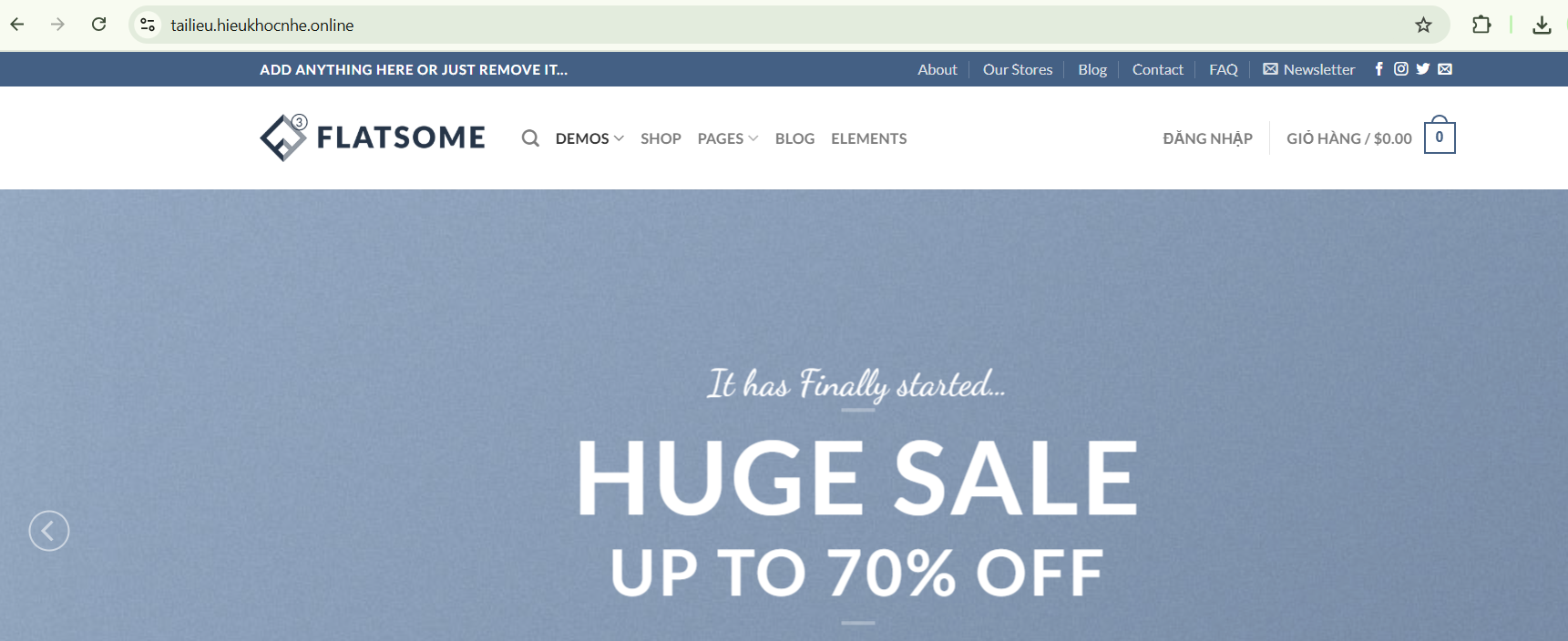The width and height of the screenshot is (1568, 641).
Task: Click the envelope email icon beside Twitter
Action: coord(1445,69)
